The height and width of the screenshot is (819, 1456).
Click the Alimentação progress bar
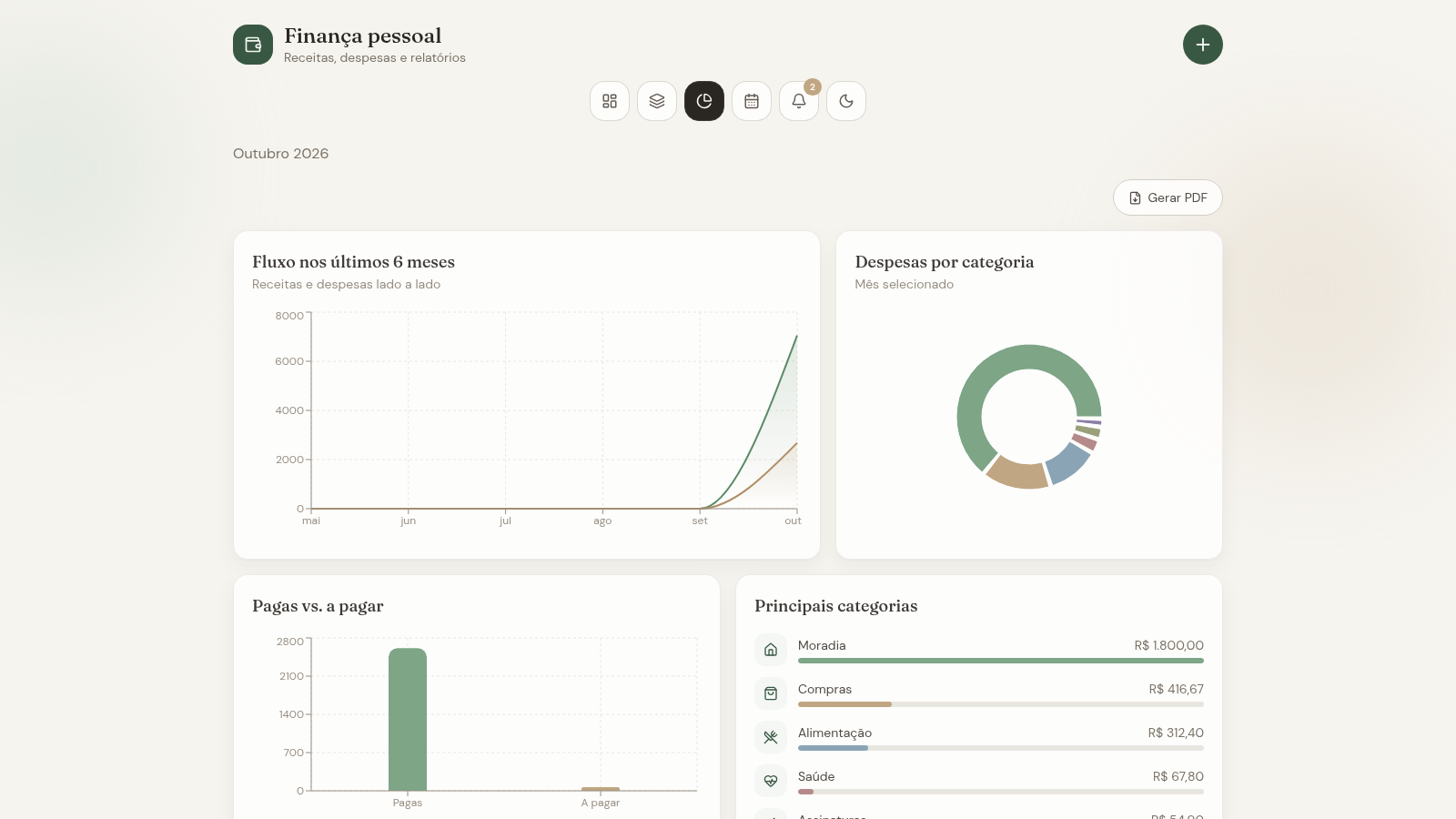coord(1001,748)
